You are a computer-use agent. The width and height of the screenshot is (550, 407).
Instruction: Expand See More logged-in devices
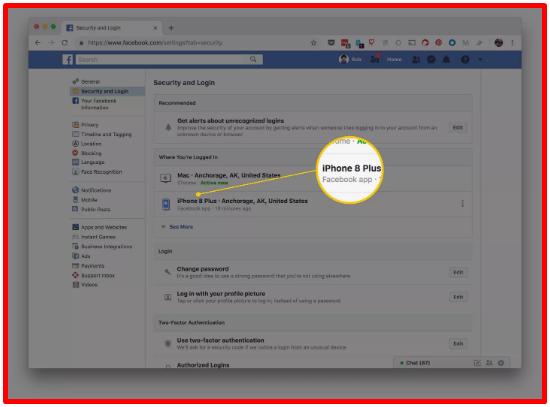point(177,227)
